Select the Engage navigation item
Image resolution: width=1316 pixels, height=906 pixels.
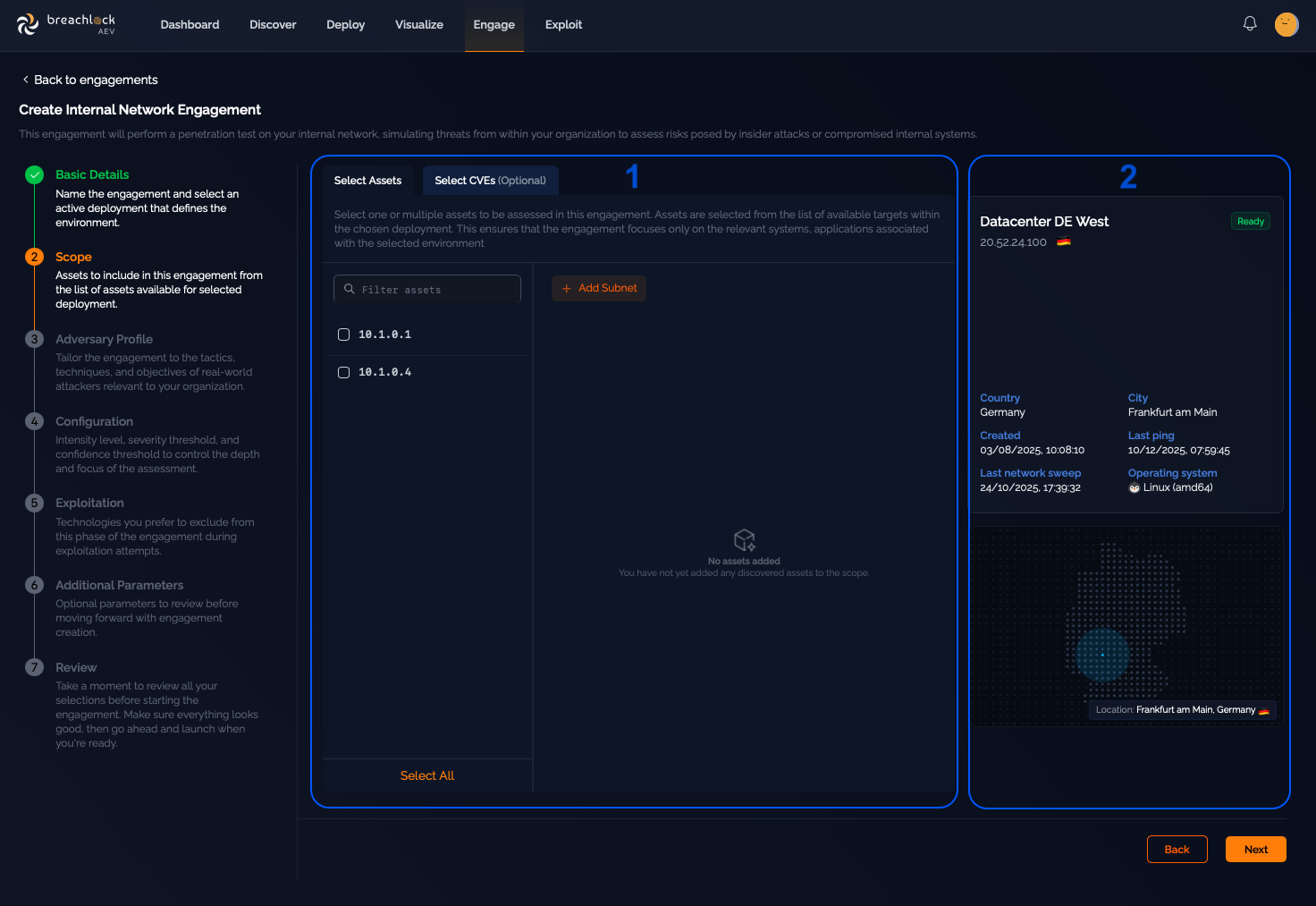493,24
